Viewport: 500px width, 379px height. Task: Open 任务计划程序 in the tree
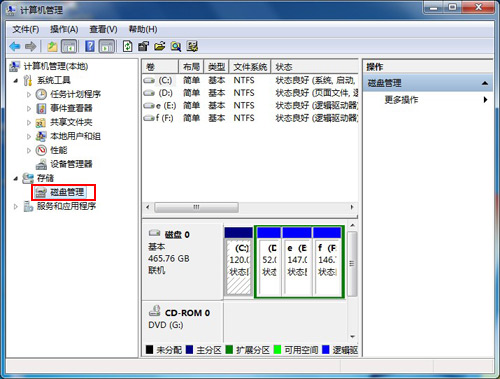point(75,94)
